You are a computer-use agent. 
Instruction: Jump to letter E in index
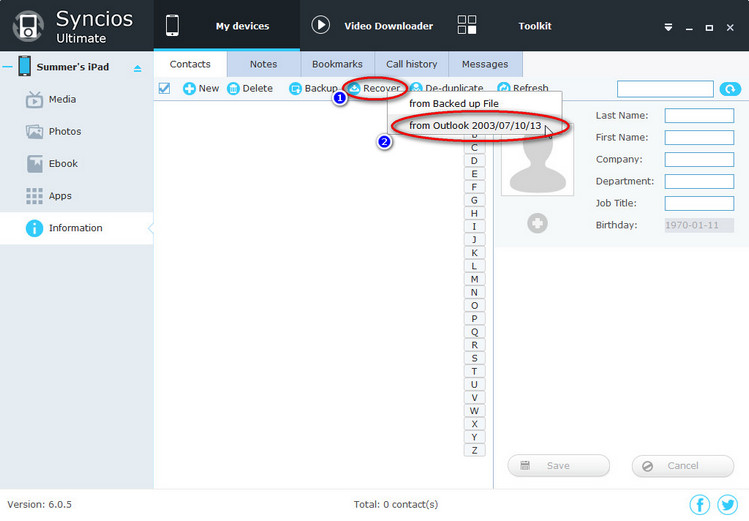tap(474, 174)
